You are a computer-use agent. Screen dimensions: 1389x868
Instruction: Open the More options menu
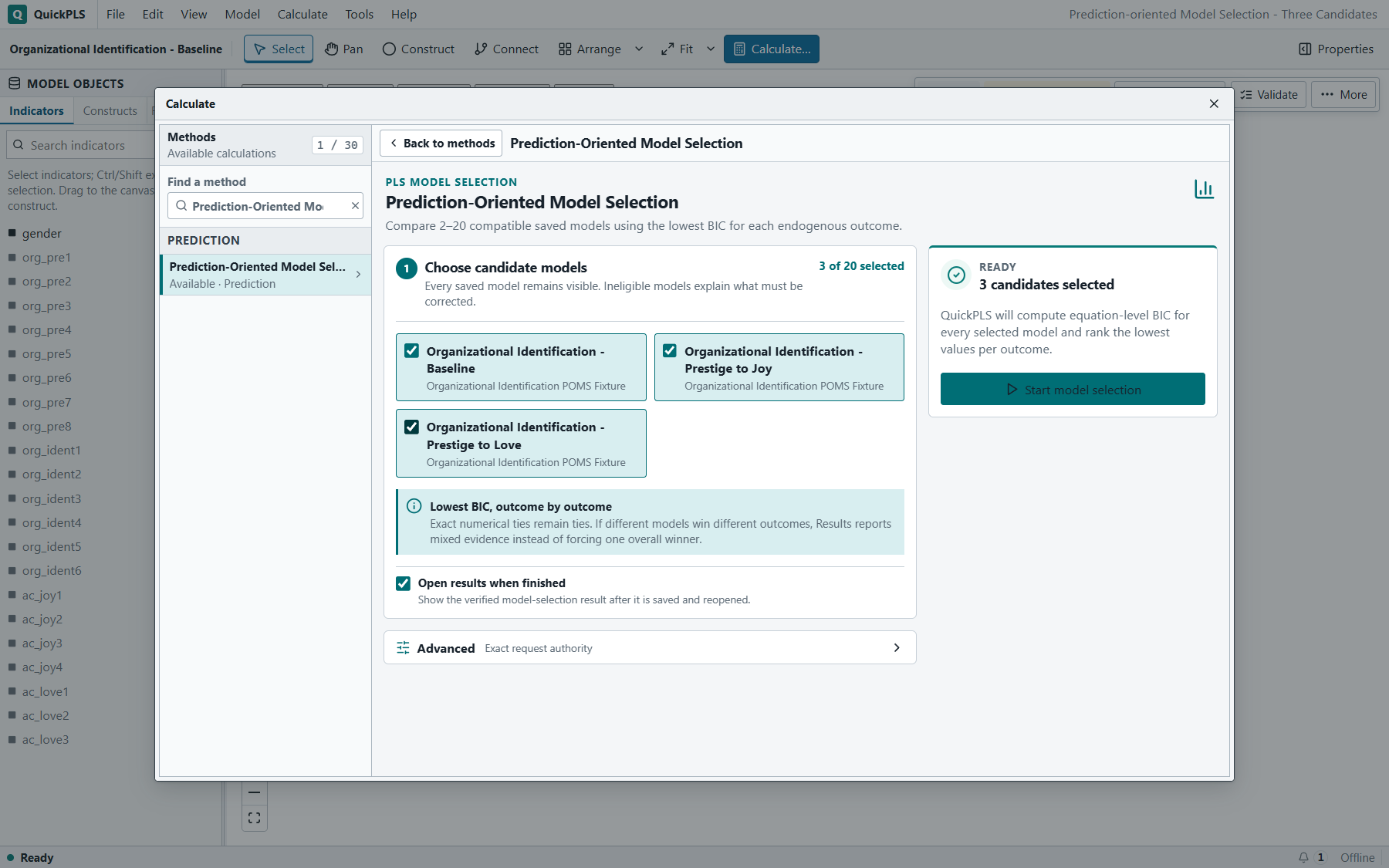pos(1343,94)
